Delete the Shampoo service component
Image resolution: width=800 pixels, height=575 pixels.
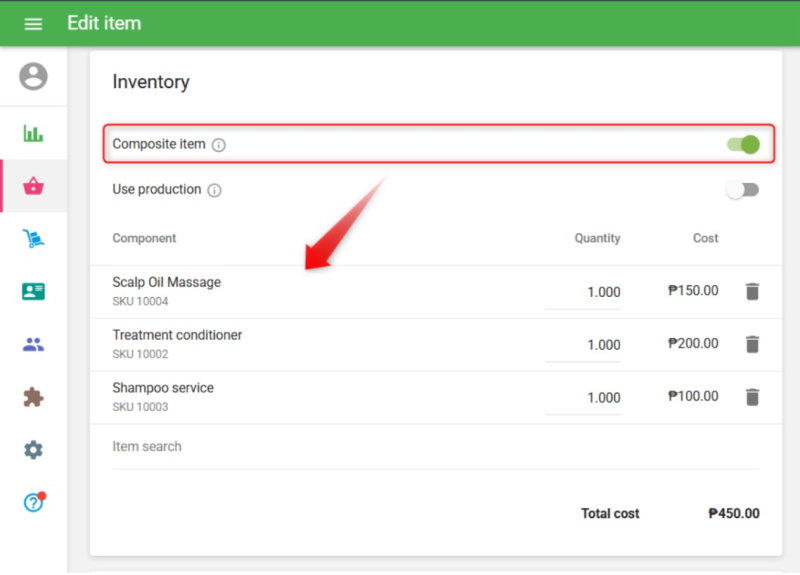pos(752,397)
